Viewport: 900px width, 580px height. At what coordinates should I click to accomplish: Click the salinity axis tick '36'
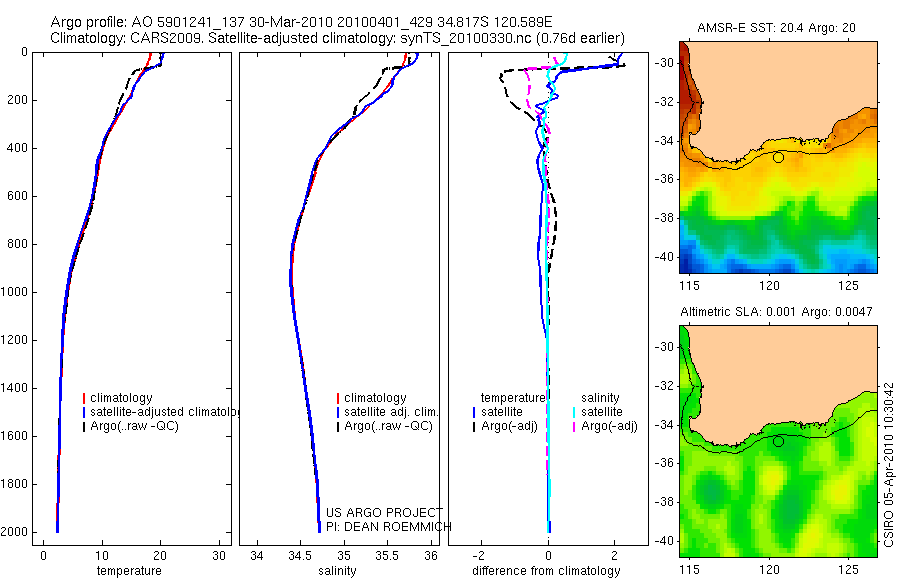pyautogui.click(x=431, y=556)
